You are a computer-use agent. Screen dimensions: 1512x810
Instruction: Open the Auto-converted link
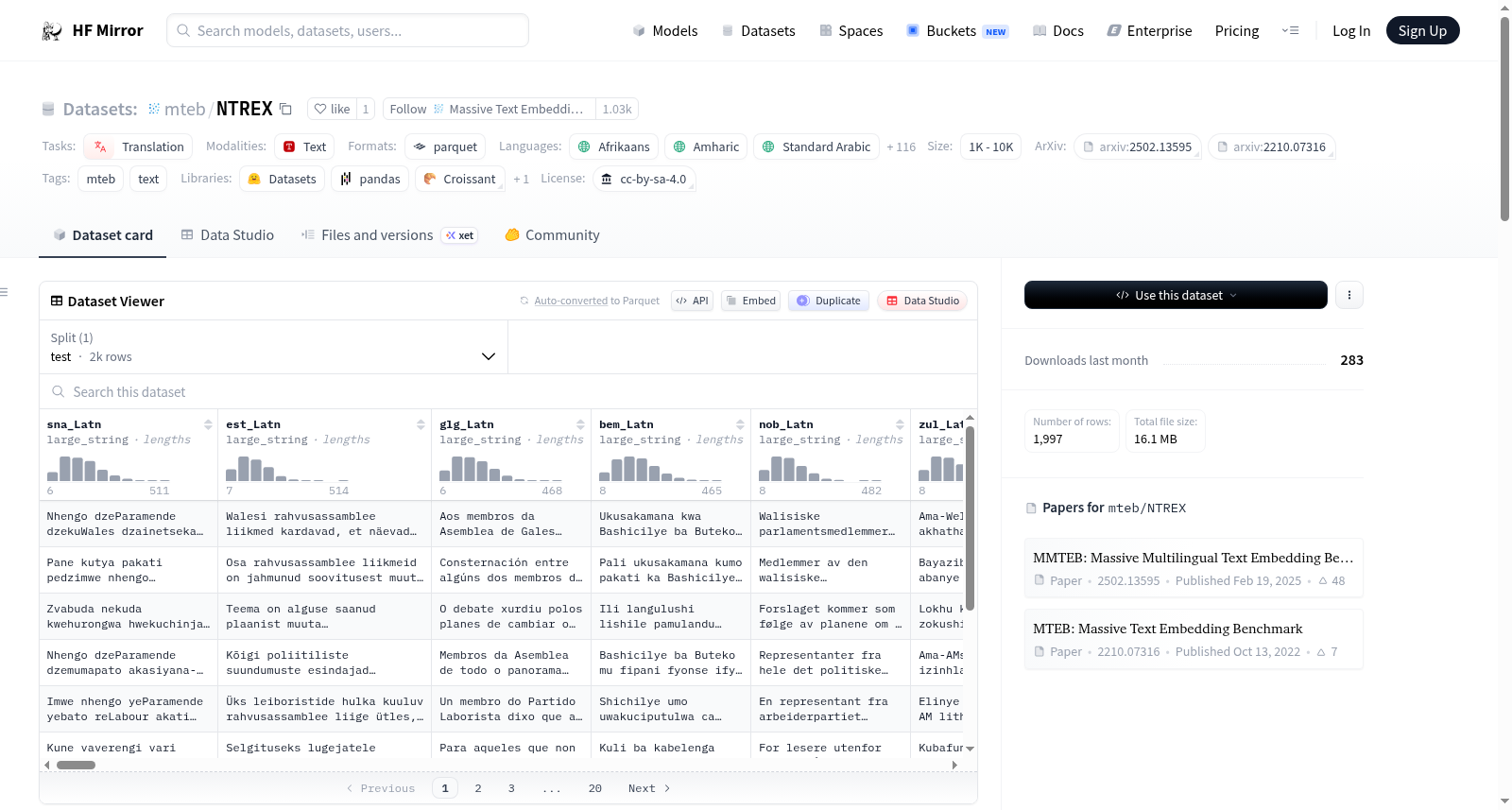pyautogui.click(x=571, y=301)
